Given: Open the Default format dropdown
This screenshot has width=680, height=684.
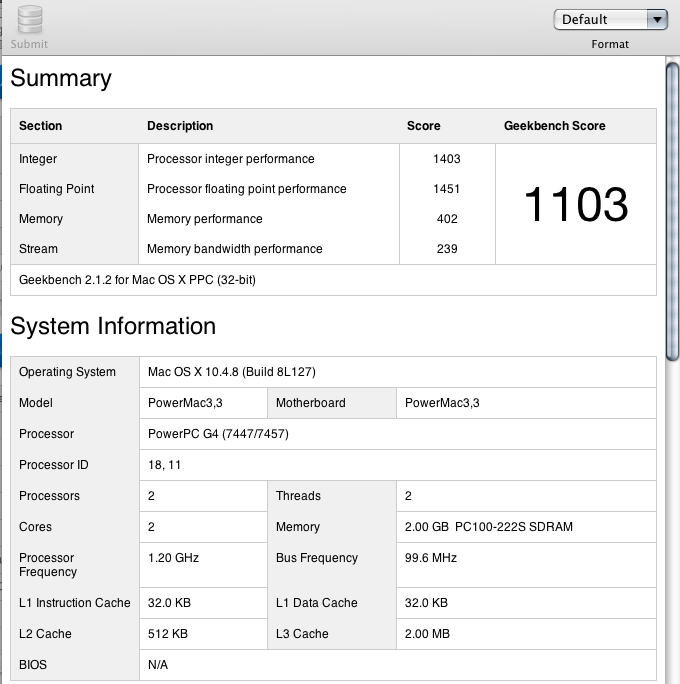Looking at the screenshot, I should (610, 20).
